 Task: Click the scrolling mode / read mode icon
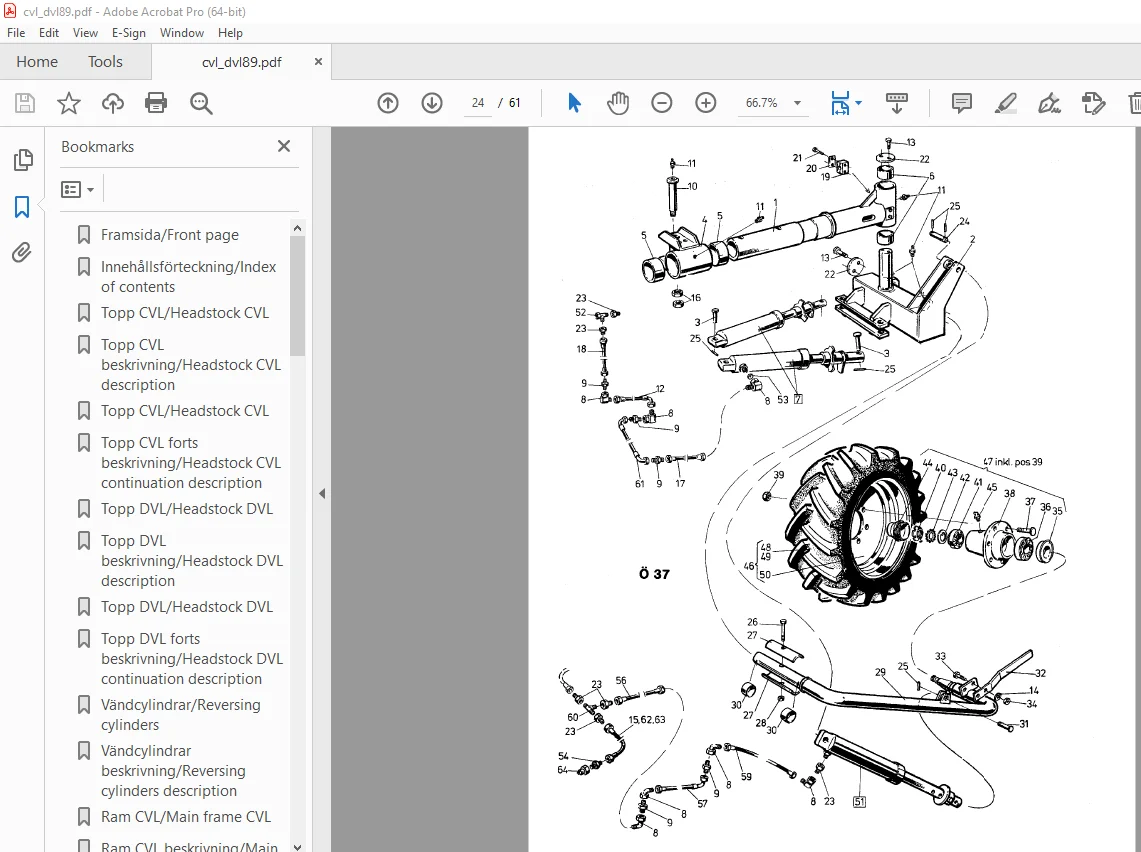click(896, 103)
